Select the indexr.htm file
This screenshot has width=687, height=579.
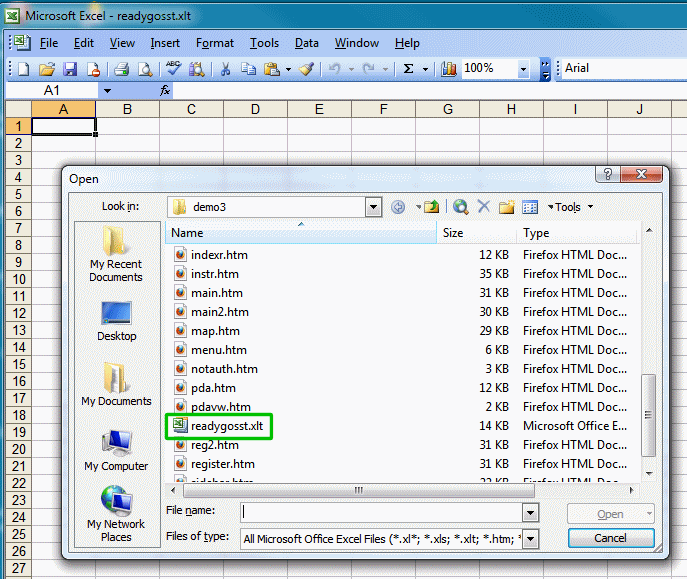tap(211, 255)
